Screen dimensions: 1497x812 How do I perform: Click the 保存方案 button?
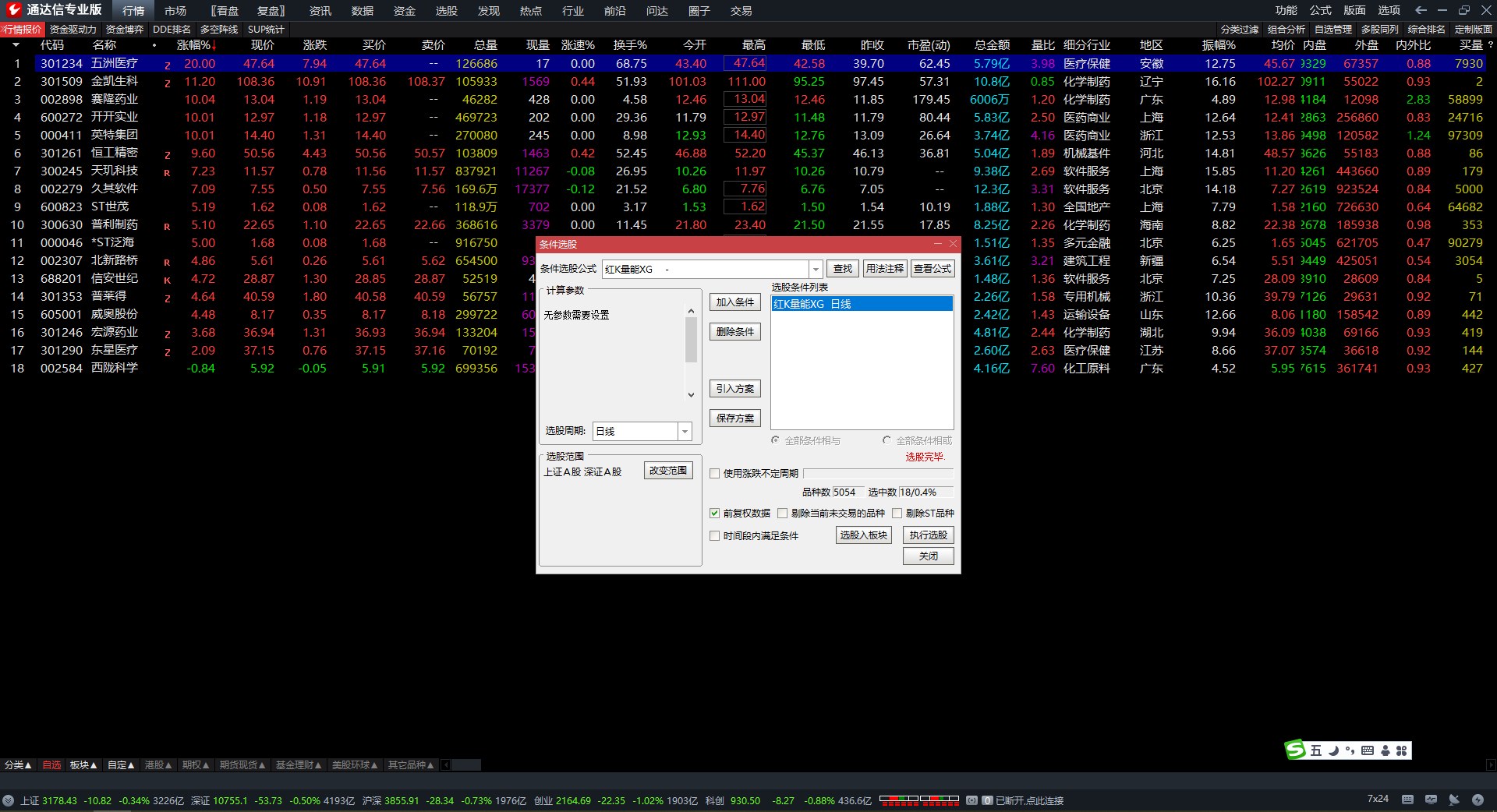click(735, 418)
